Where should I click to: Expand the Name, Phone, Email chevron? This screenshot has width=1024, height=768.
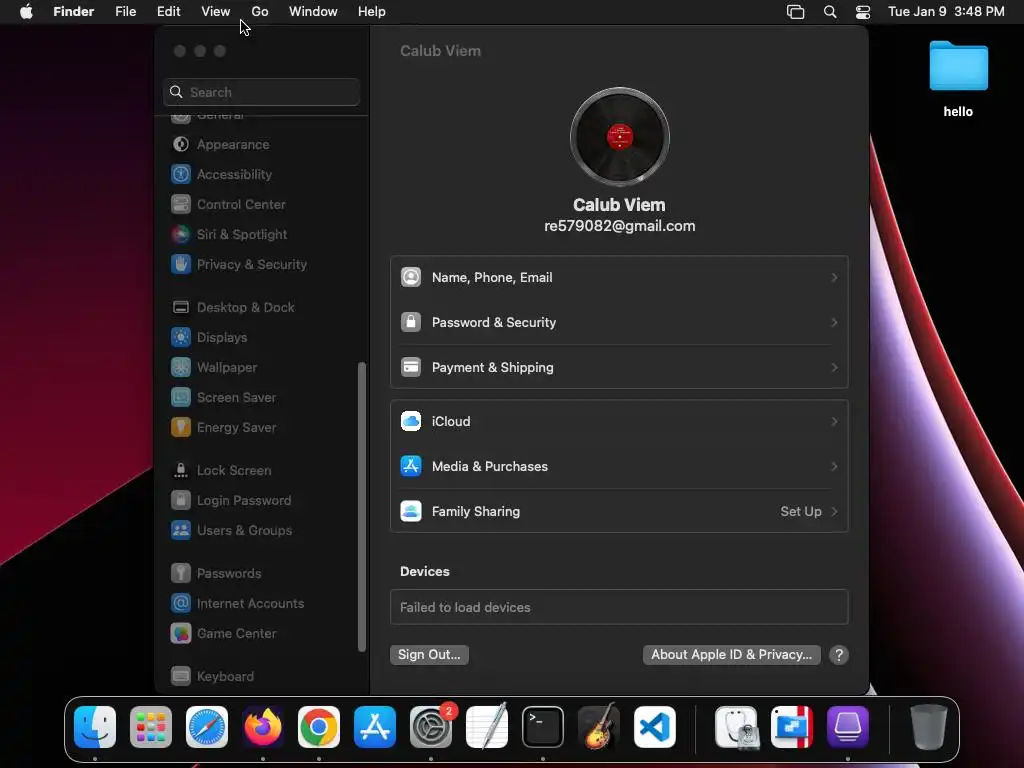834,278
